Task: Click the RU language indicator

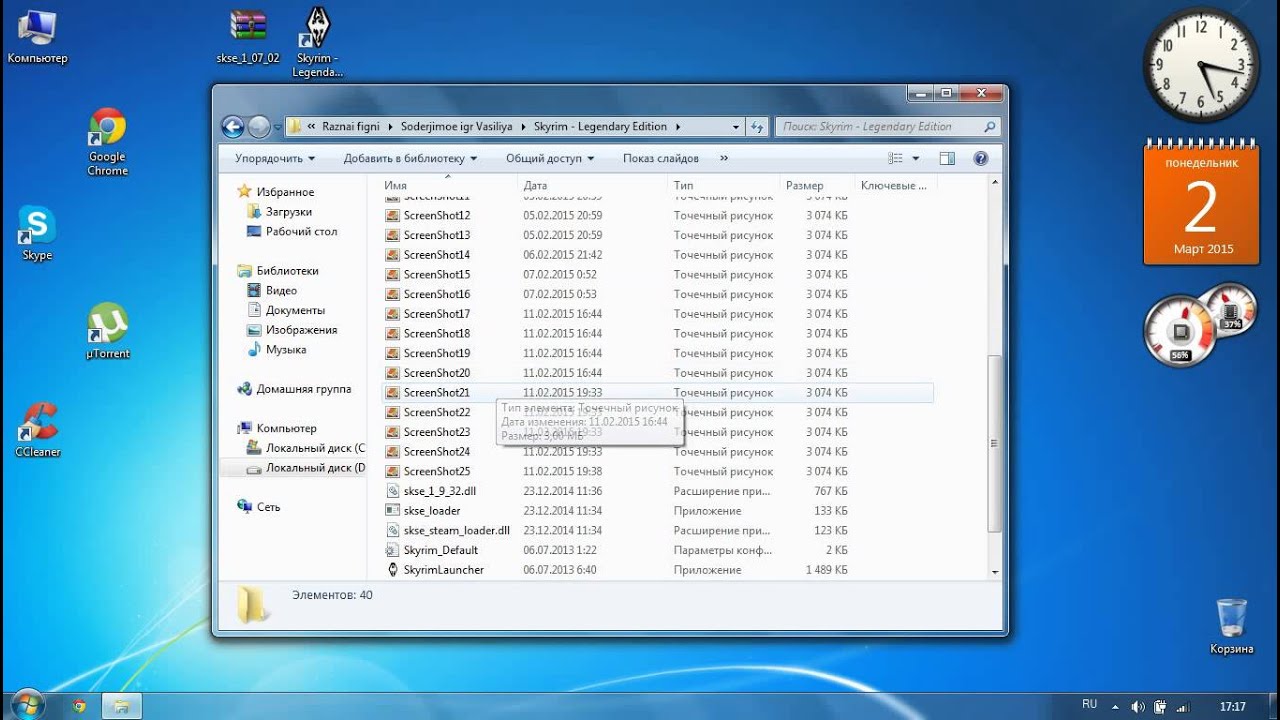Action: click(1089, 705)
